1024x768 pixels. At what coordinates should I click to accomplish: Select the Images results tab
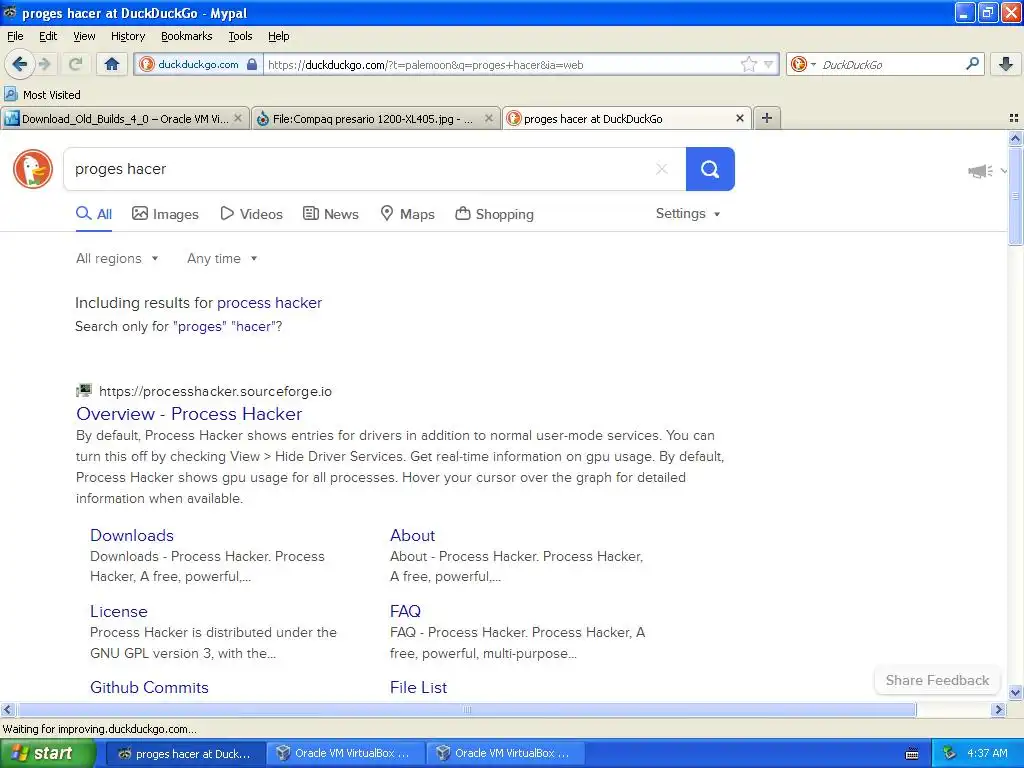[x=165, y=214]
